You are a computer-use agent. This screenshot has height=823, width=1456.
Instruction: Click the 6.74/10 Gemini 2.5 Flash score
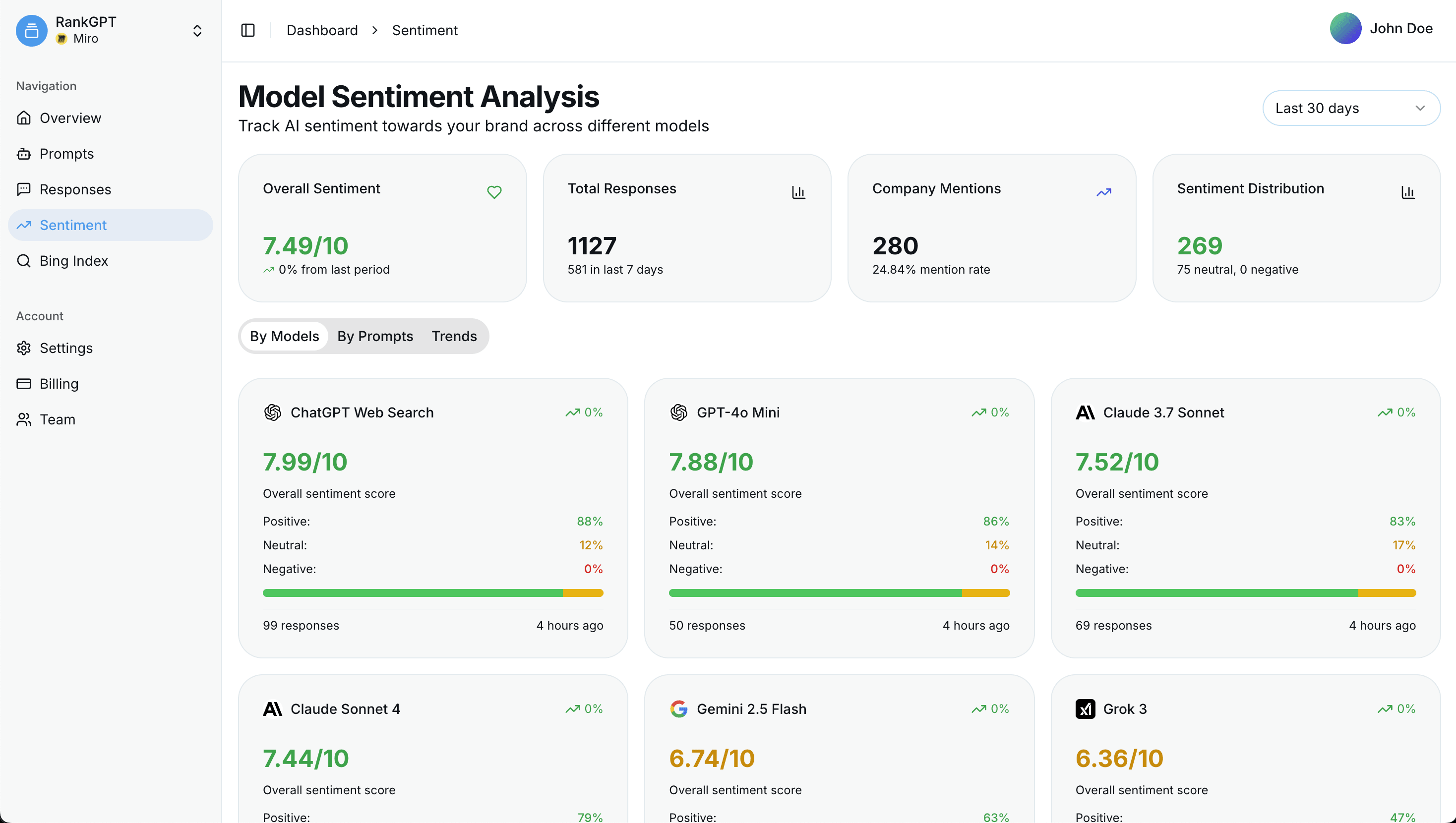pyautogui.click(x=712, y=758)
